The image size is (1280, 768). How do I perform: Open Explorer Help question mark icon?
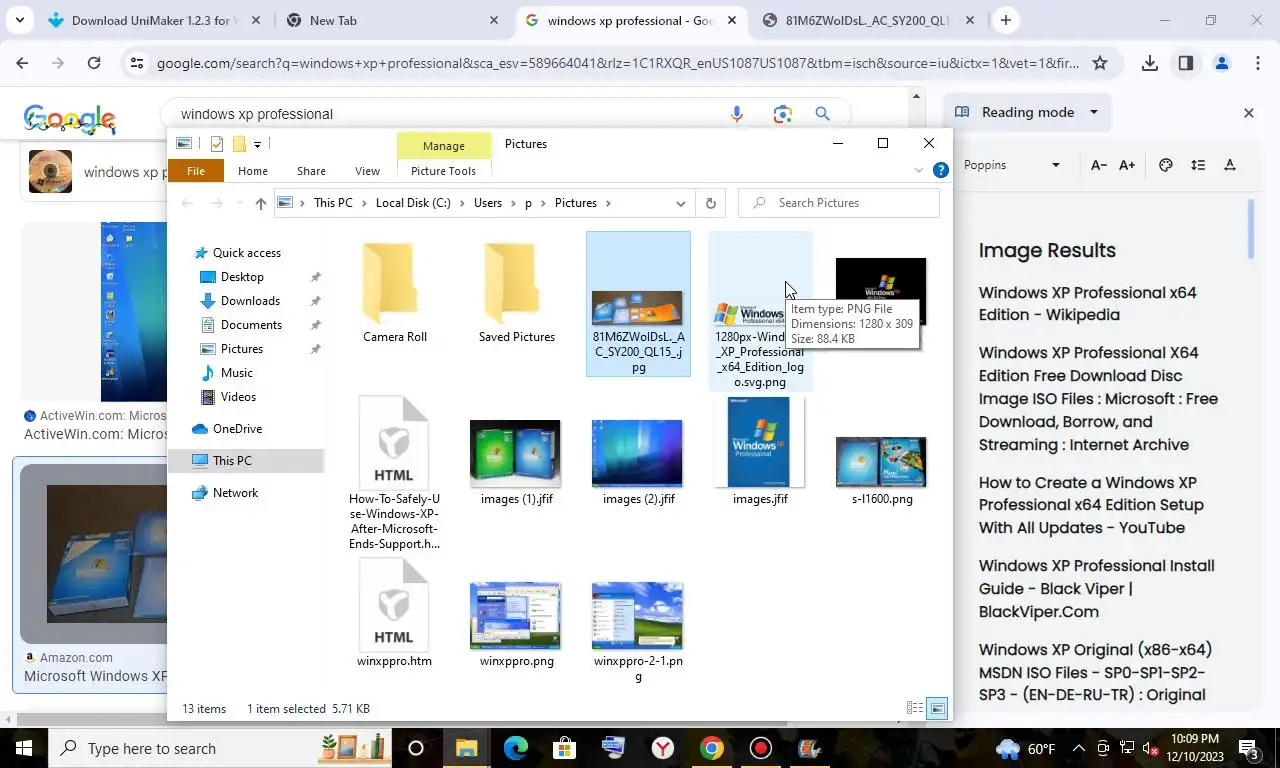(940, 171)
